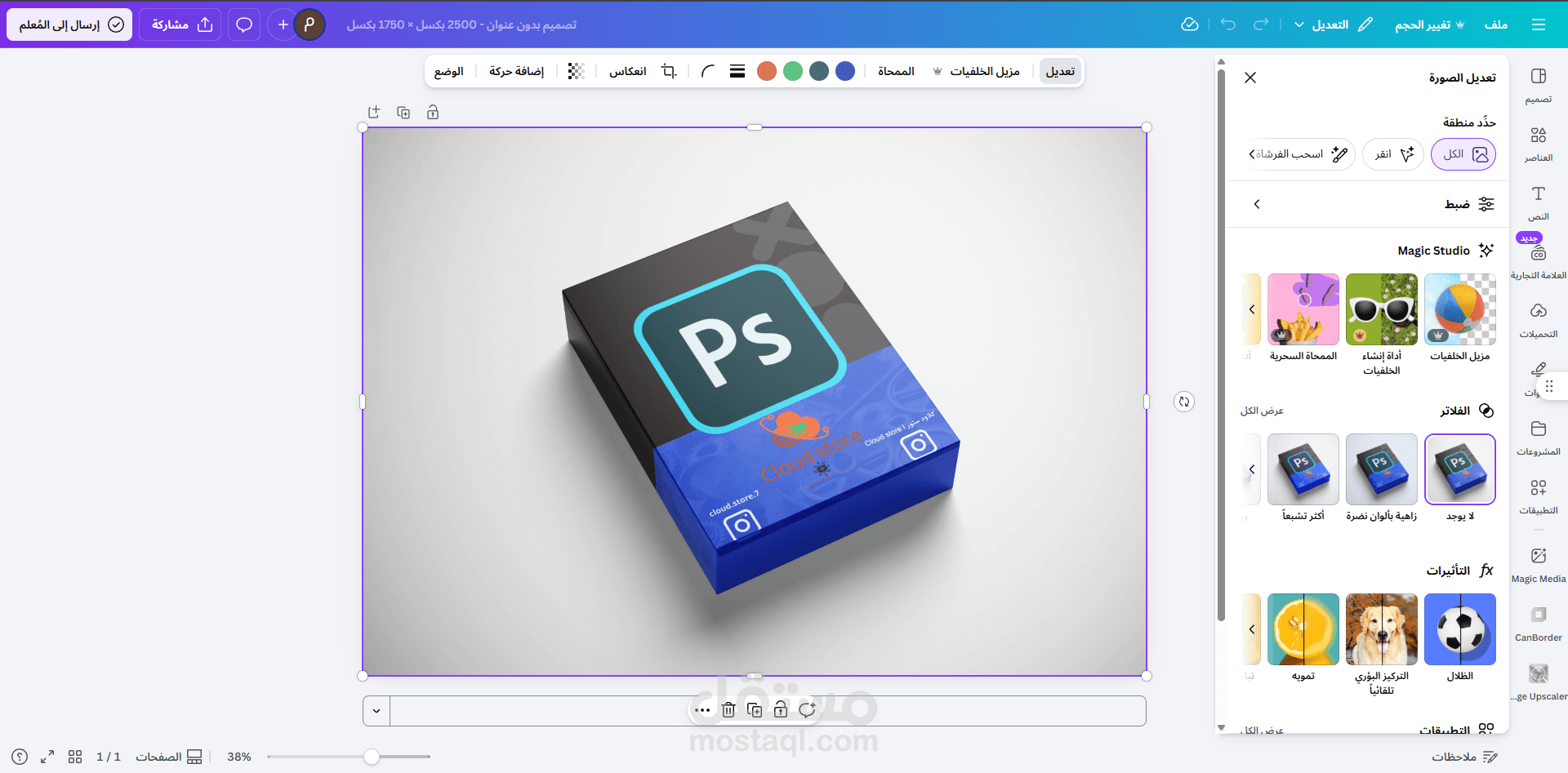Select انقر click selection option

pos(1393,154)
